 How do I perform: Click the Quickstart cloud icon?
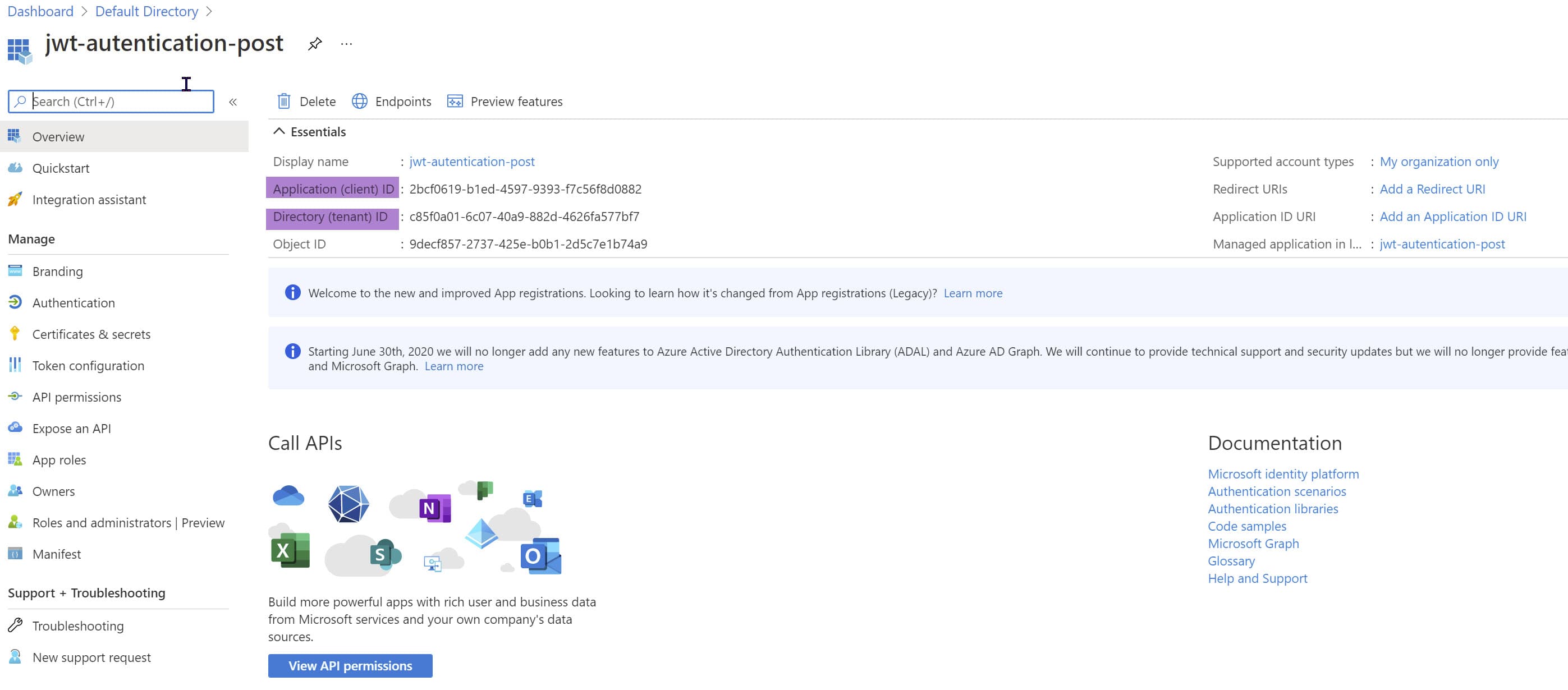15,167
